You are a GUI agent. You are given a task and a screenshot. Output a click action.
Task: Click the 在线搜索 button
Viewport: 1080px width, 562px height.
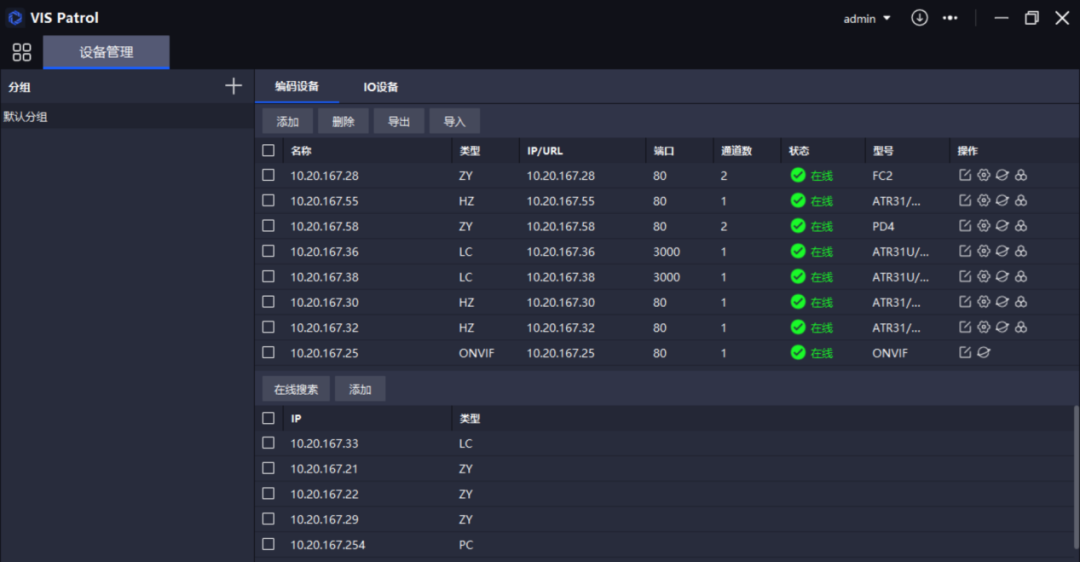point(295,389)
